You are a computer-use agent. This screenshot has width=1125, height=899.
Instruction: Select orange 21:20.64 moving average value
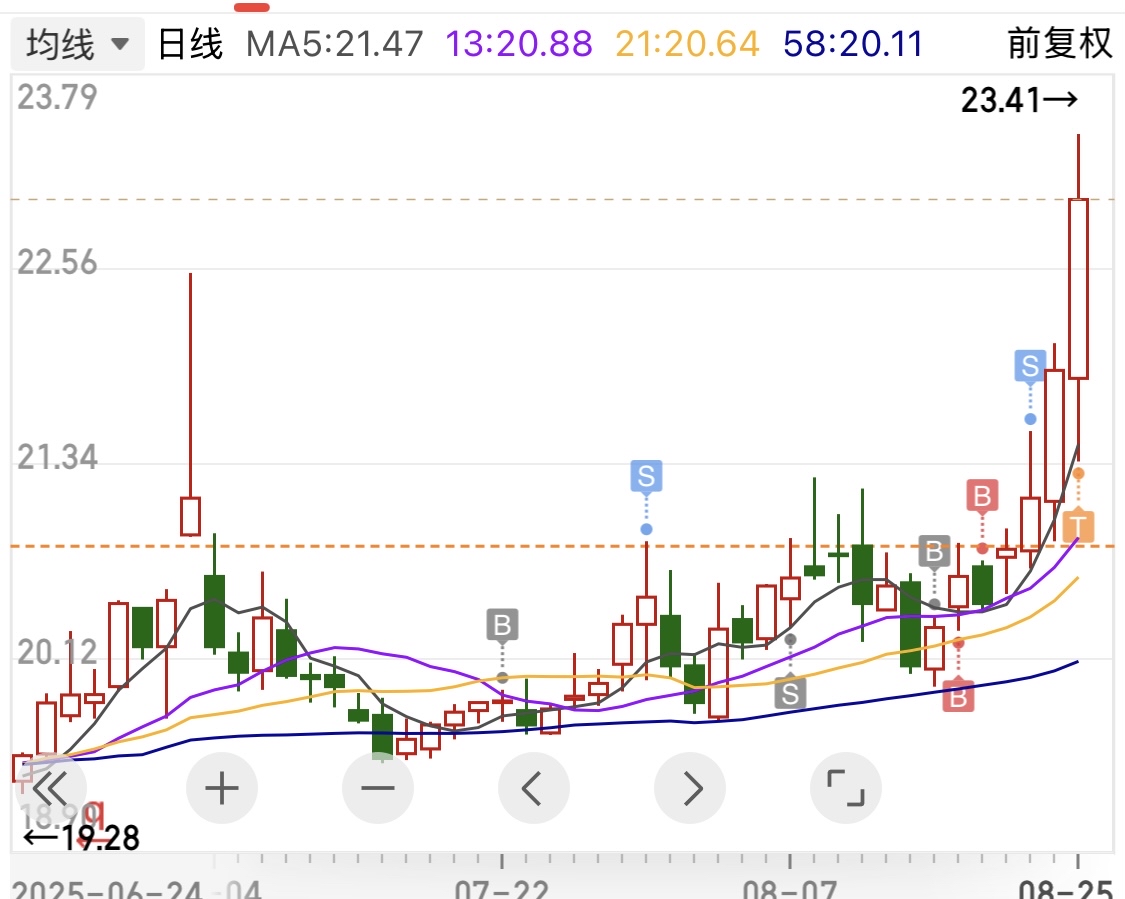coord(687,44)
